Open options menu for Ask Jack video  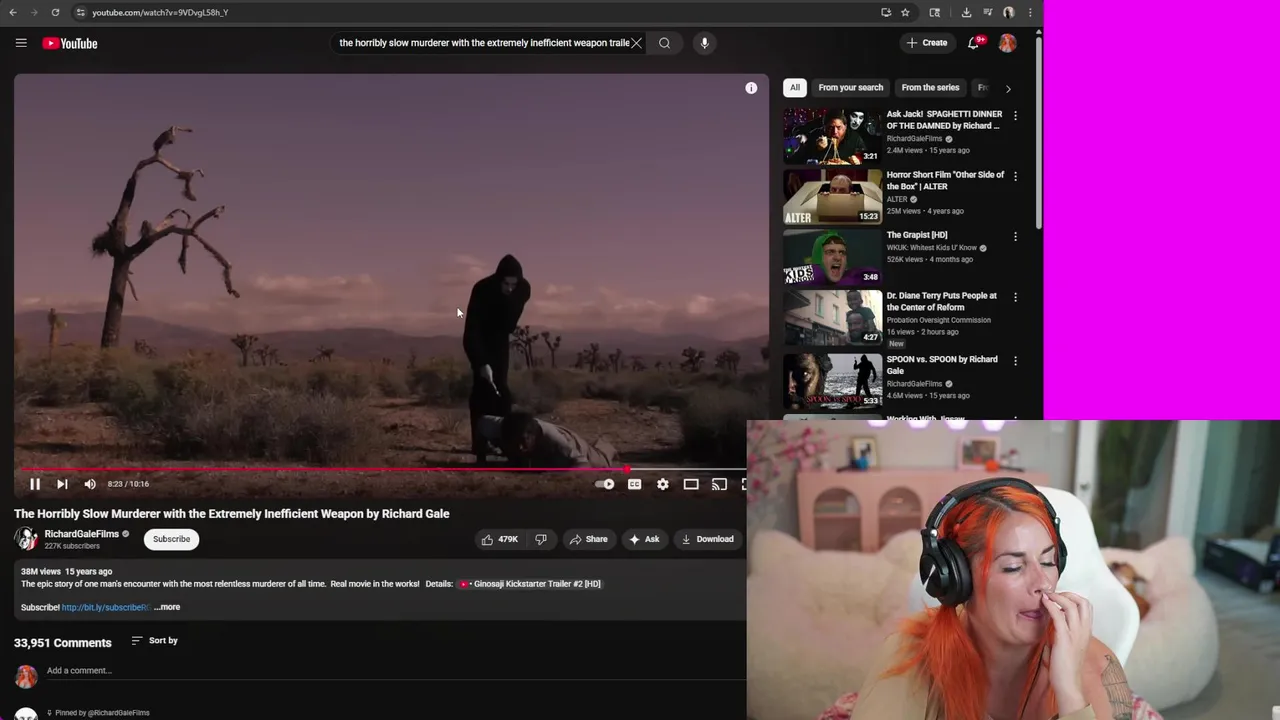pos(1015,116)
